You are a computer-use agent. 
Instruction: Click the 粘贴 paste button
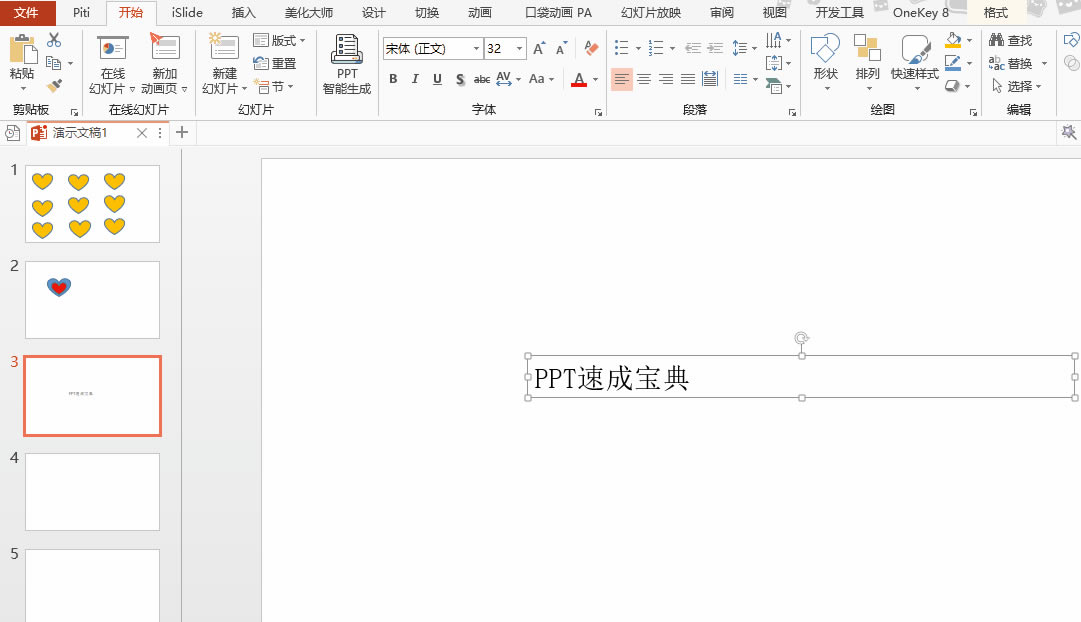[23, 60]
